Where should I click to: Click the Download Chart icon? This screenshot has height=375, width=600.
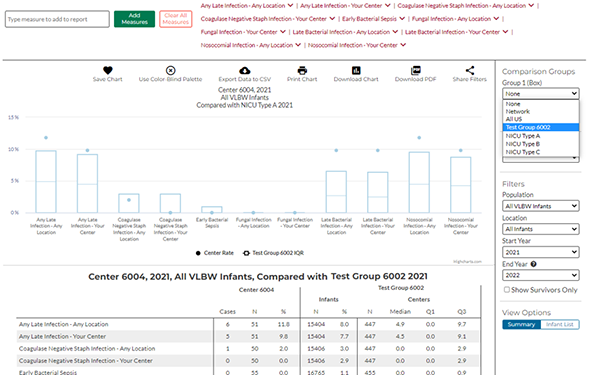[x=356, y=70]
